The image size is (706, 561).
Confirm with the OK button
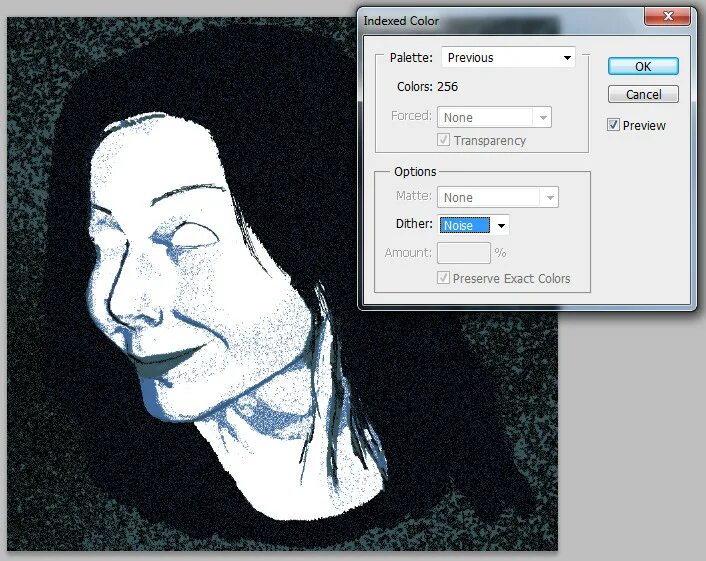coord(643,67)
